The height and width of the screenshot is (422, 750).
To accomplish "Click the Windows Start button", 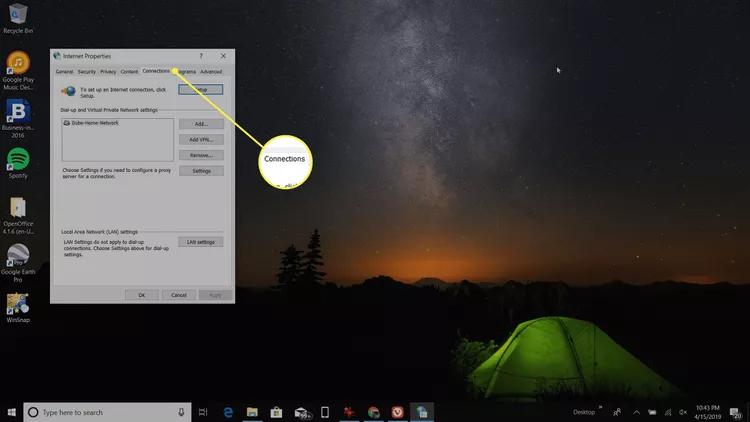I will click(x=11, y=412).
